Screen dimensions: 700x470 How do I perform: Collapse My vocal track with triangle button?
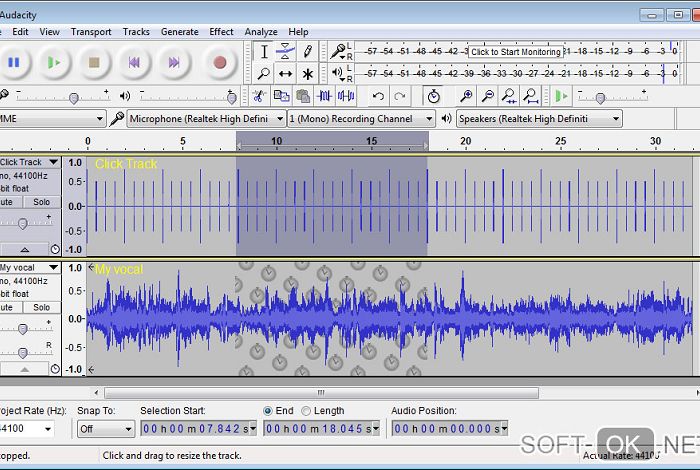[24, 369]
